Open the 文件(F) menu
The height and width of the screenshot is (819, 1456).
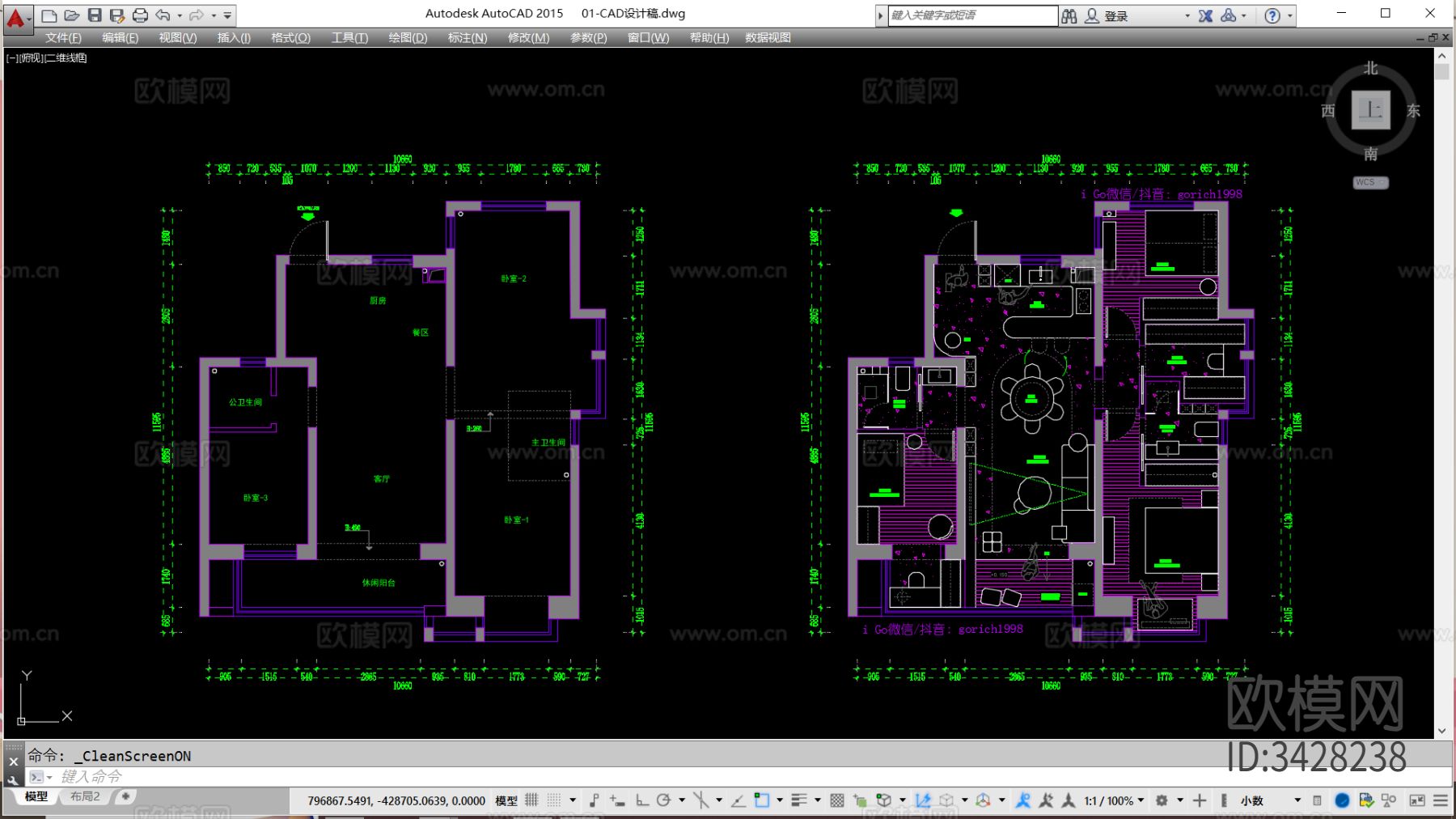pos(63,38)
